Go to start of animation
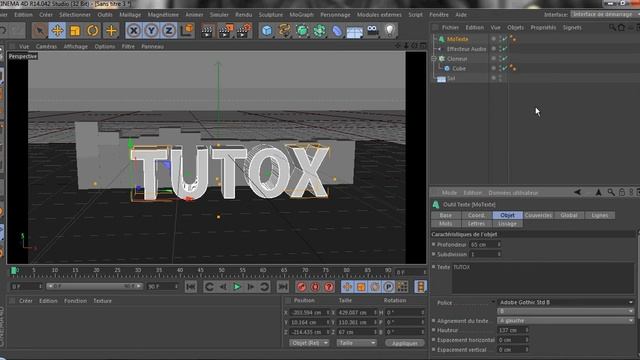640x360 pixels. (191, 287)
